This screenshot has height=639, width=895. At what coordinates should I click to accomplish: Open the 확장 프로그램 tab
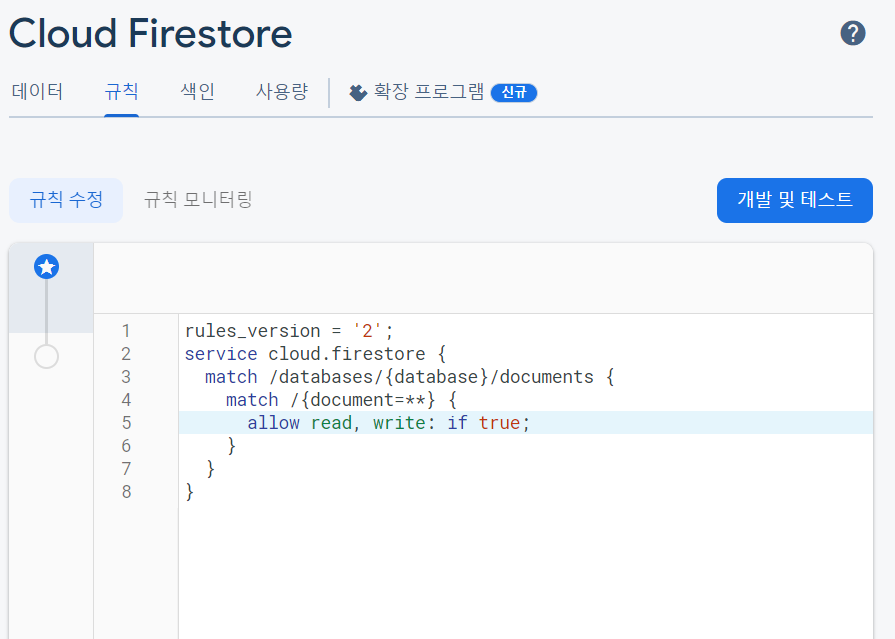pyautogui.click(x=429, y=91)
